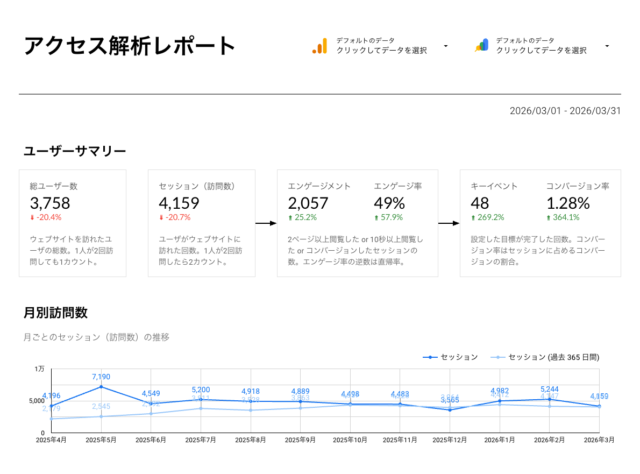Image resolution: width=640 pixels, height=474 pixels.
Task: Click the 2025年10月 axis label
Action: coord(350,440)
